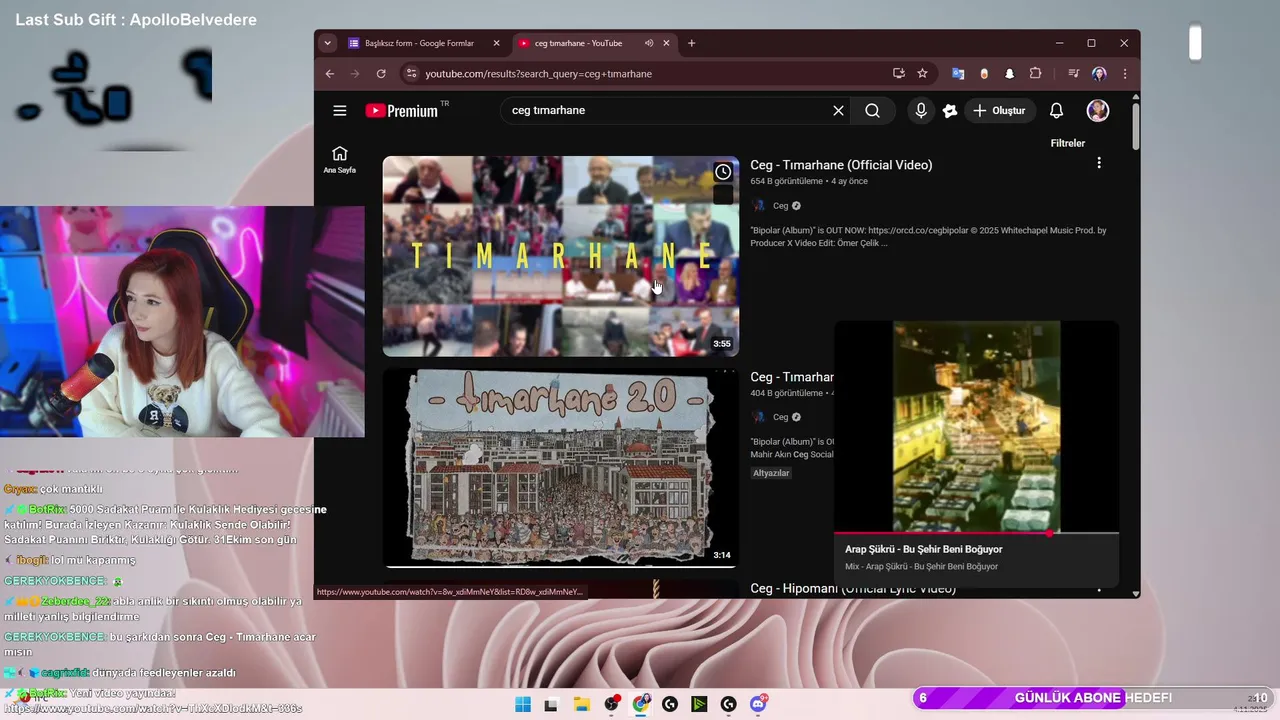
Task: Open Ceg - Tımarhane (Official Video) title
Action: (x=841, y=165)
